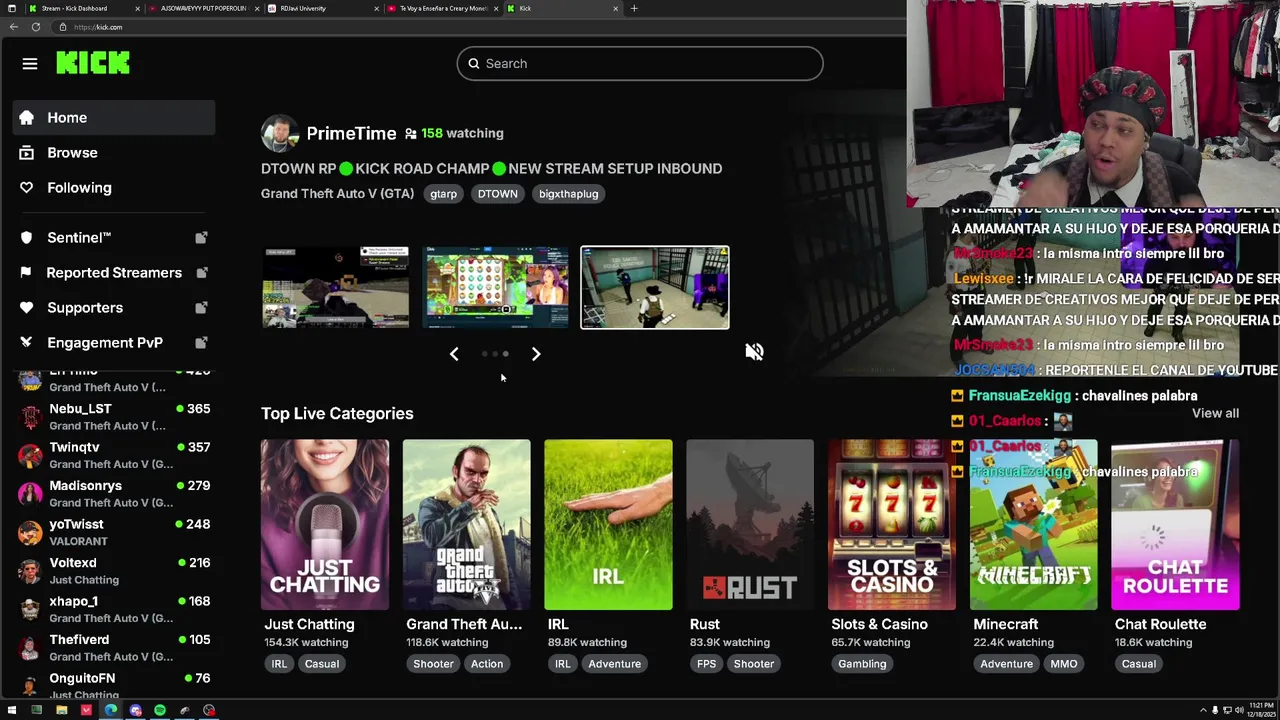Image resolution: width=1280 pixels, height=720 pixels.
Task: Go to next featured stream arrow
Action: 536,354
